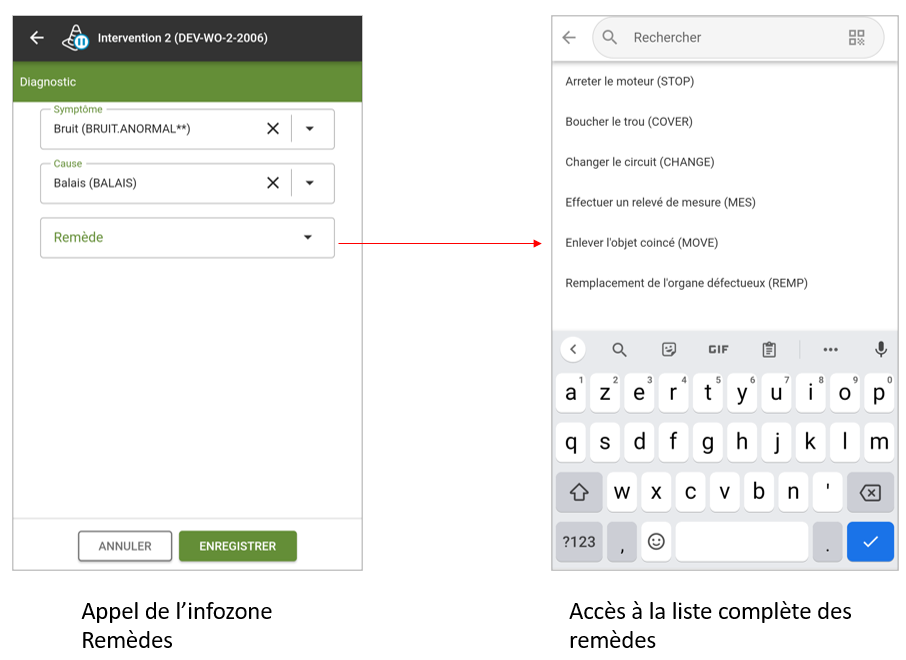
Task: Click the ANNULER button
Action: [125, 546]
